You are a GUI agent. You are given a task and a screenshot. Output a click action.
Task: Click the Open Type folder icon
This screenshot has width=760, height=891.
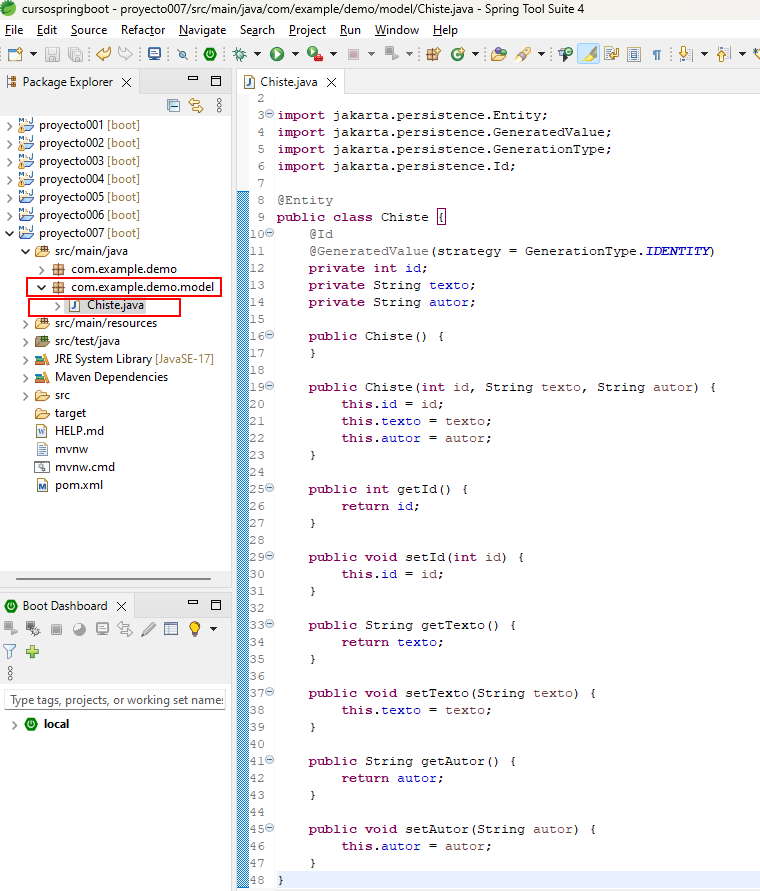click(x=499, y=54)
